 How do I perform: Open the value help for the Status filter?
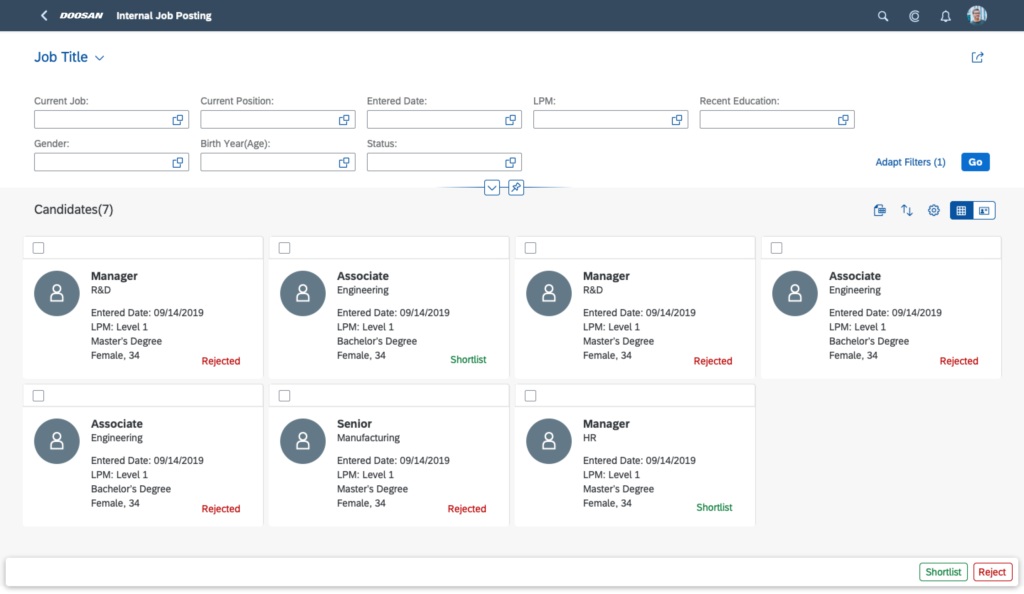coord(511,161)
